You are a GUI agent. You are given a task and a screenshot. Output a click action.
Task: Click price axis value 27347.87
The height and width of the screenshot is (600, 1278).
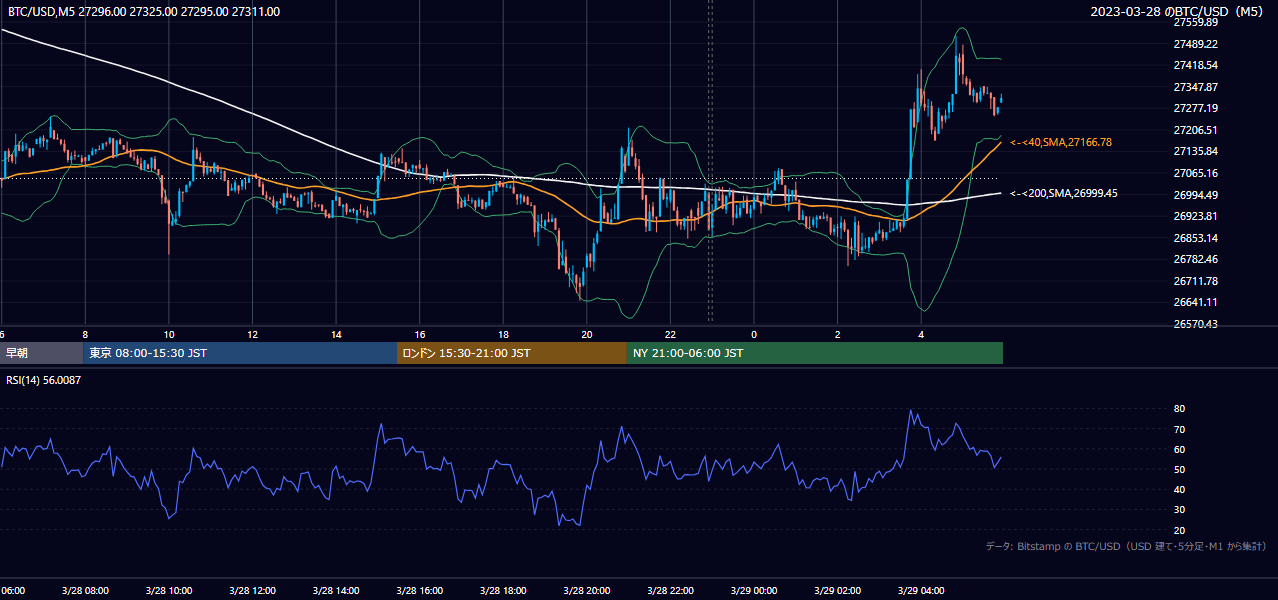1195,87
